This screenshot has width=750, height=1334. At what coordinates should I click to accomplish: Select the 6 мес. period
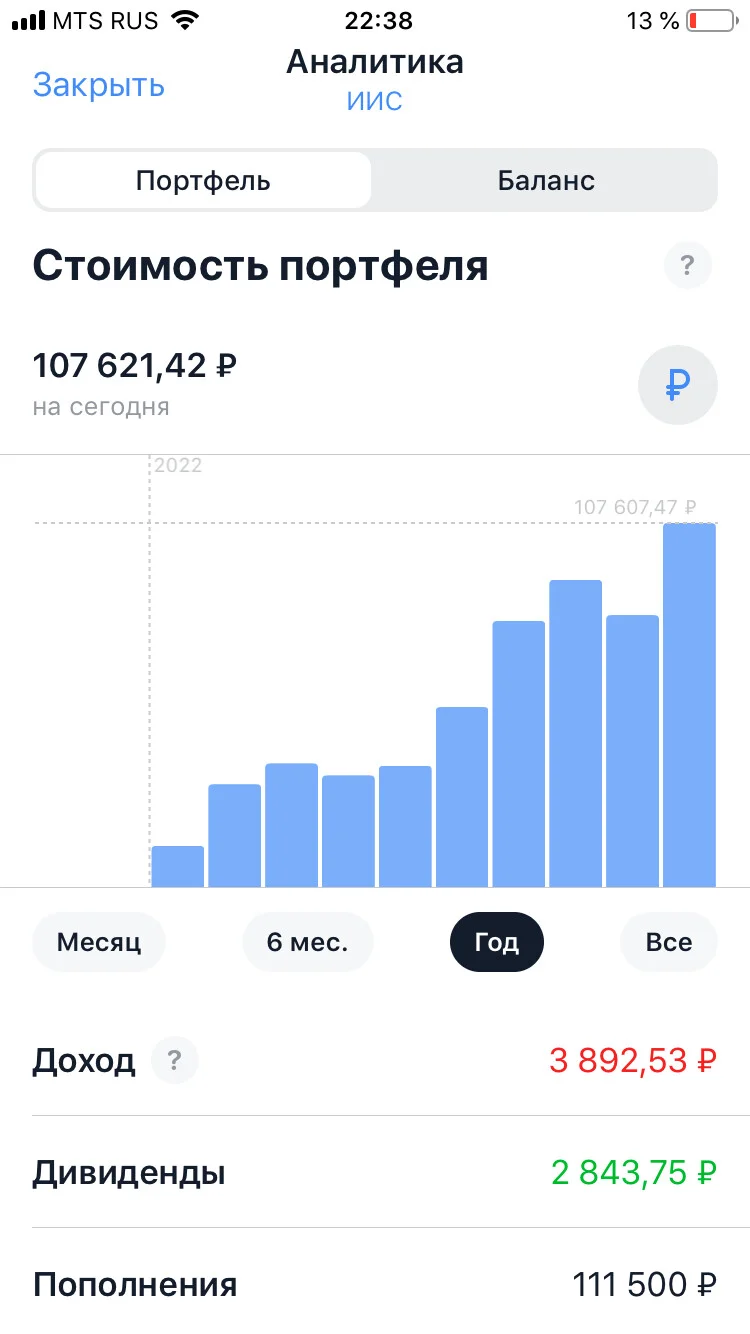pos(308,942)
